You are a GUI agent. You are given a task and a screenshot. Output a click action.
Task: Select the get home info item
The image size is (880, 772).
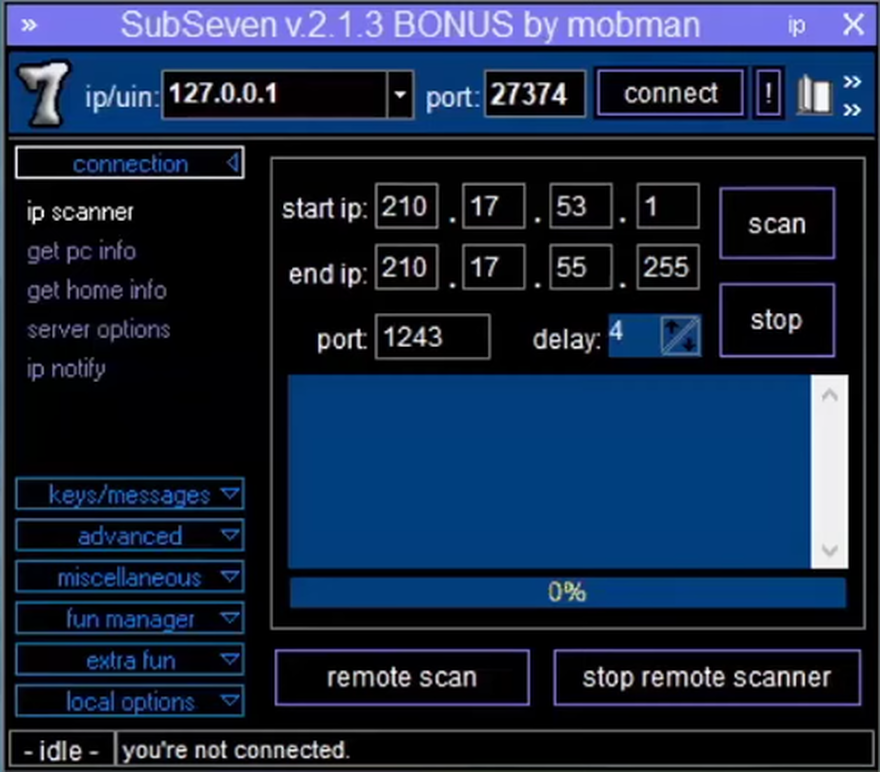pyautogui.click(x=97, y=291)
